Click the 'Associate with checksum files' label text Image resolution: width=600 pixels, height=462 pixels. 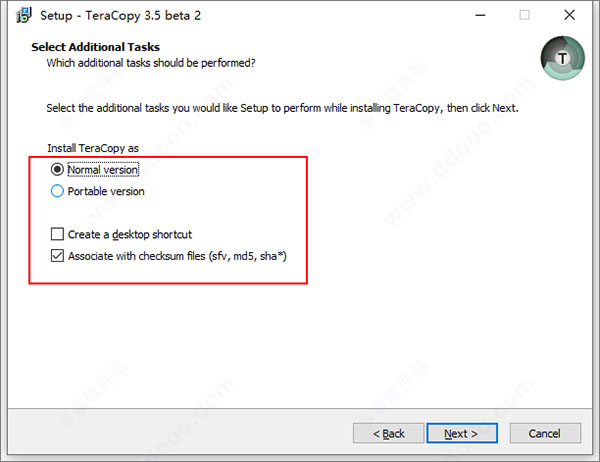177,256
